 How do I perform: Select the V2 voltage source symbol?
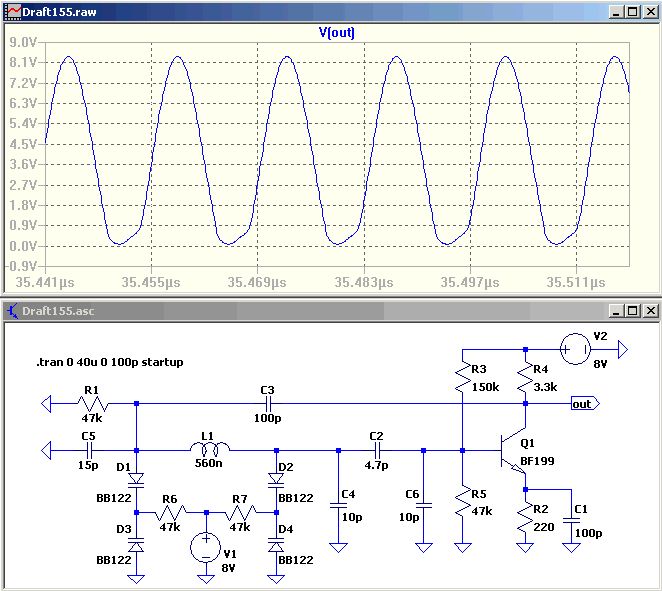575,349
